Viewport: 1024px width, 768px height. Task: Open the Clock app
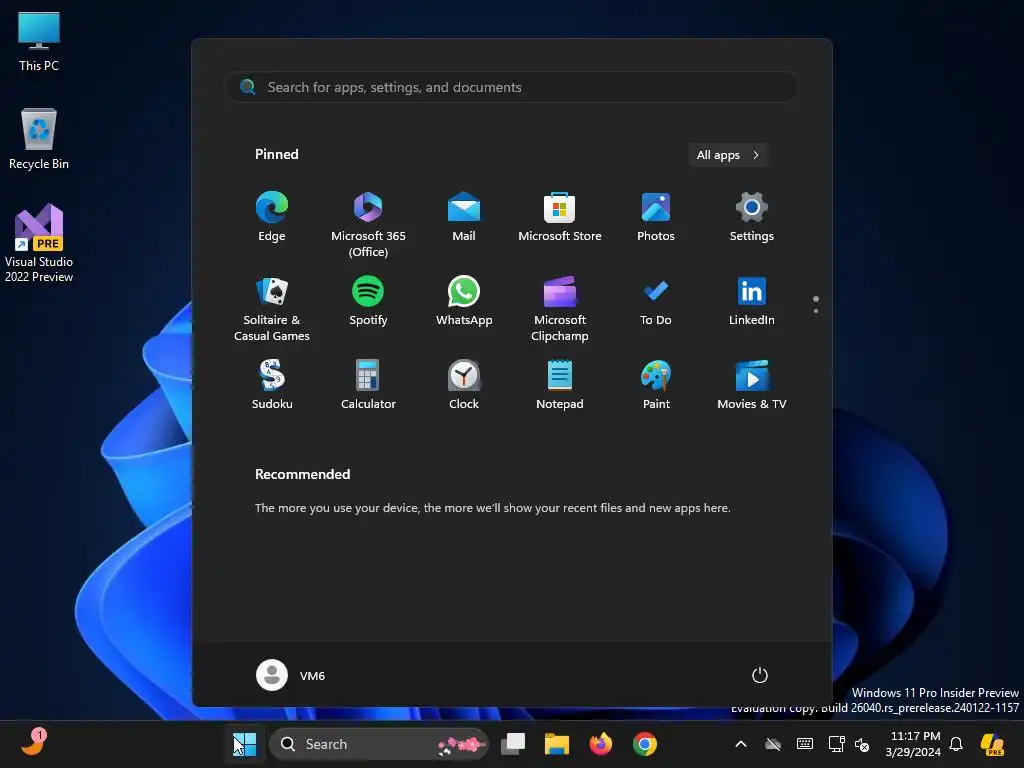tap(464, 385)
